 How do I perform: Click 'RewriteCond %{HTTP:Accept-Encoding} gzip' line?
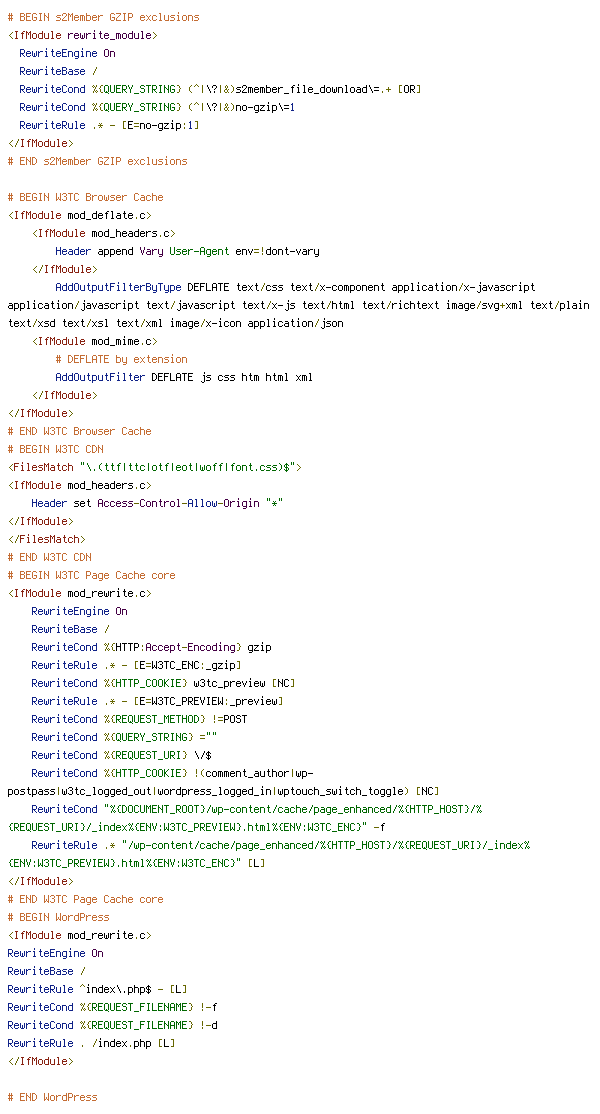(x=151, y=647)
